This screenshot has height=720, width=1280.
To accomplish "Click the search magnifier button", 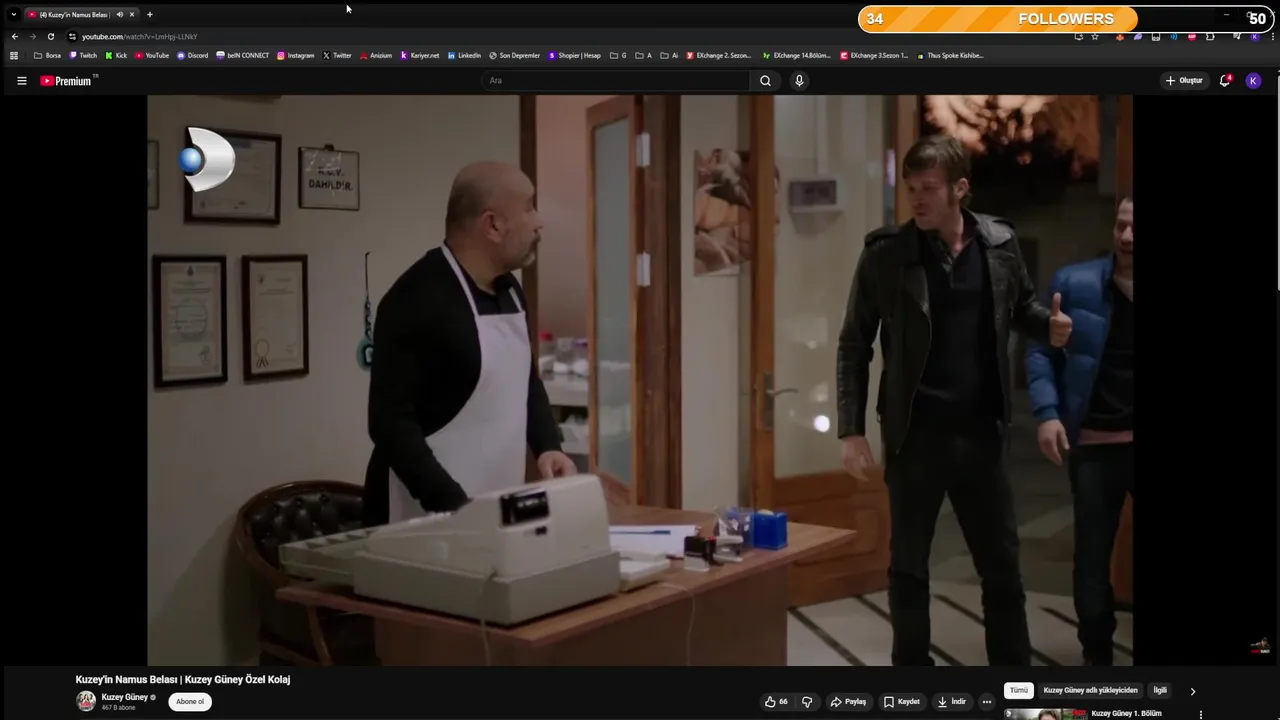I will coord(765,81).
